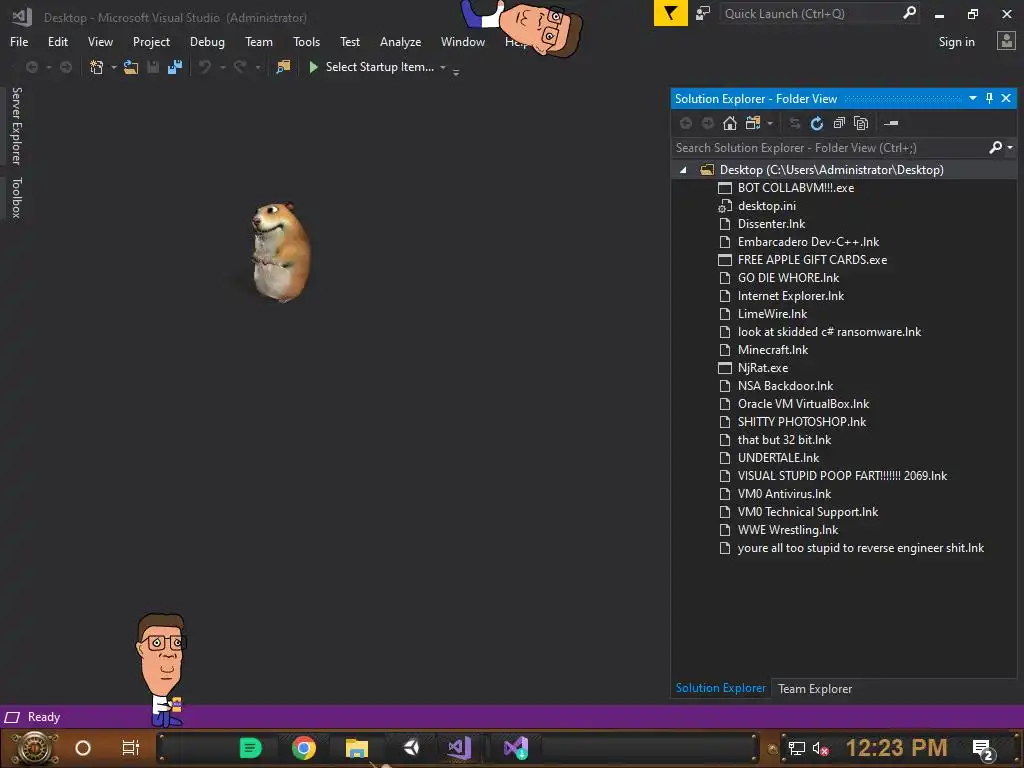Click the steampunk Start button
Viewport: 1024px width, 768px height.
(x=35, y=748)
